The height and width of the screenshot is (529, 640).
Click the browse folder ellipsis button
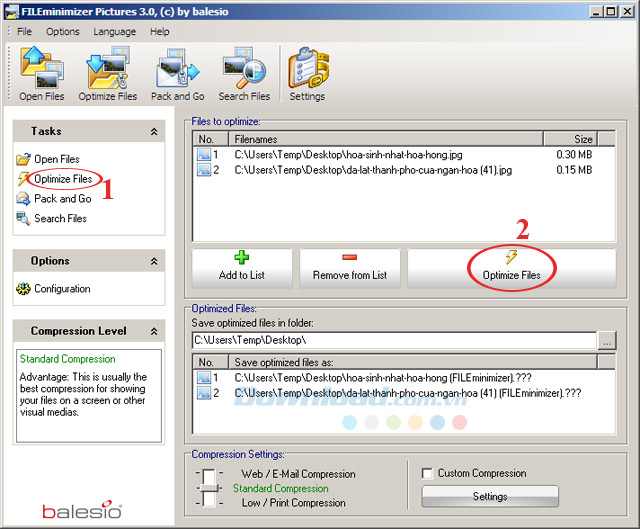(607, 340)
